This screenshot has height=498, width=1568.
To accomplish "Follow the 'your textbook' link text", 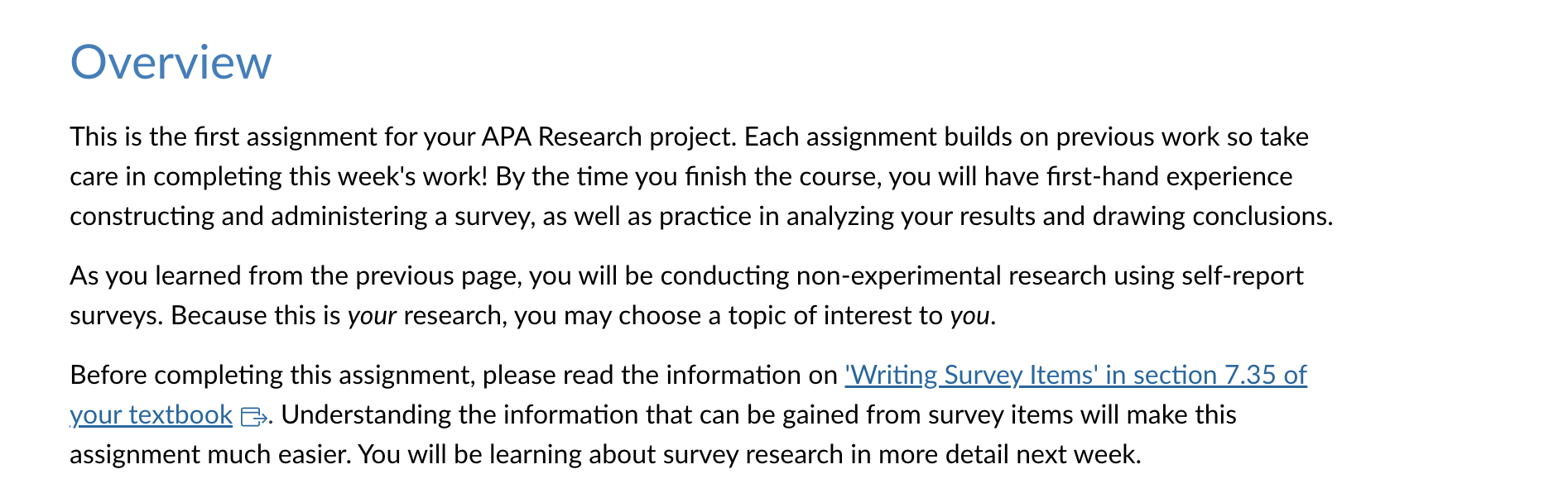I will [x=151, y=414].
